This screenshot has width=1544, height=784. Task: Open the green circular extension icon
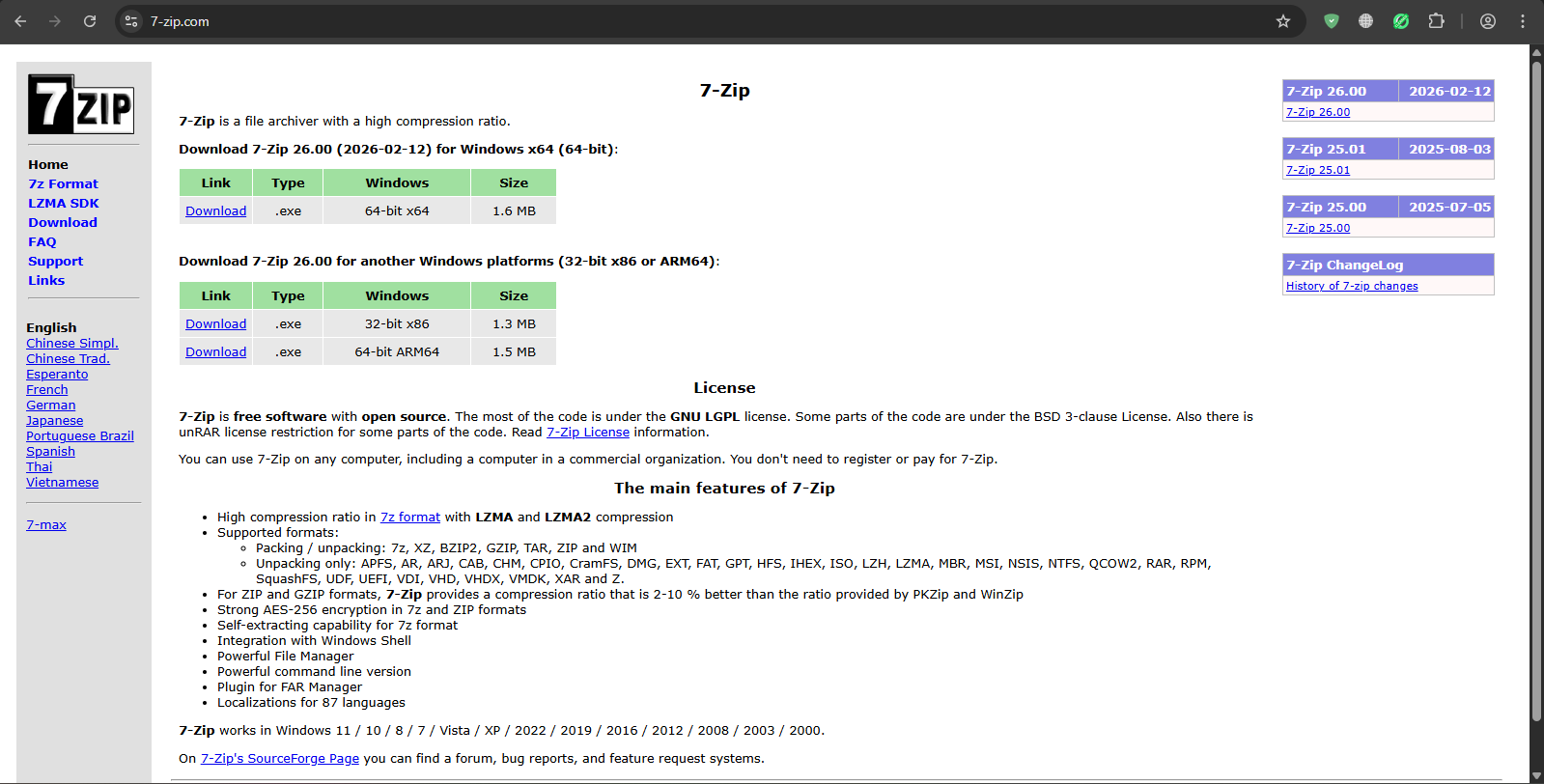(1401, 21)
